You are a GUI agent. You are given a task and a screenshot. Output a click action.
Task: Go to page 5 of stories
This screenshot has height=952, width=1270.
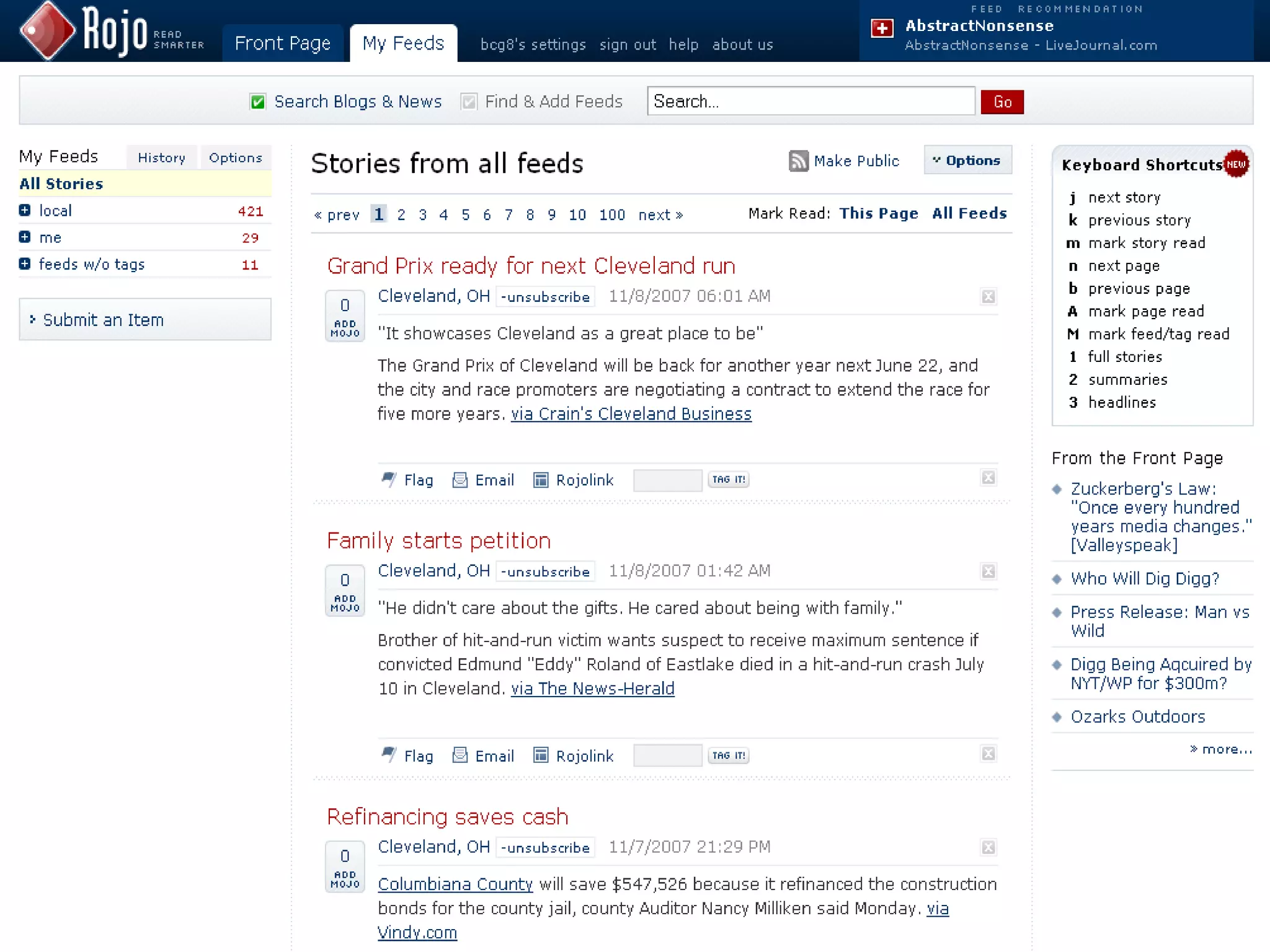[465, 214]
